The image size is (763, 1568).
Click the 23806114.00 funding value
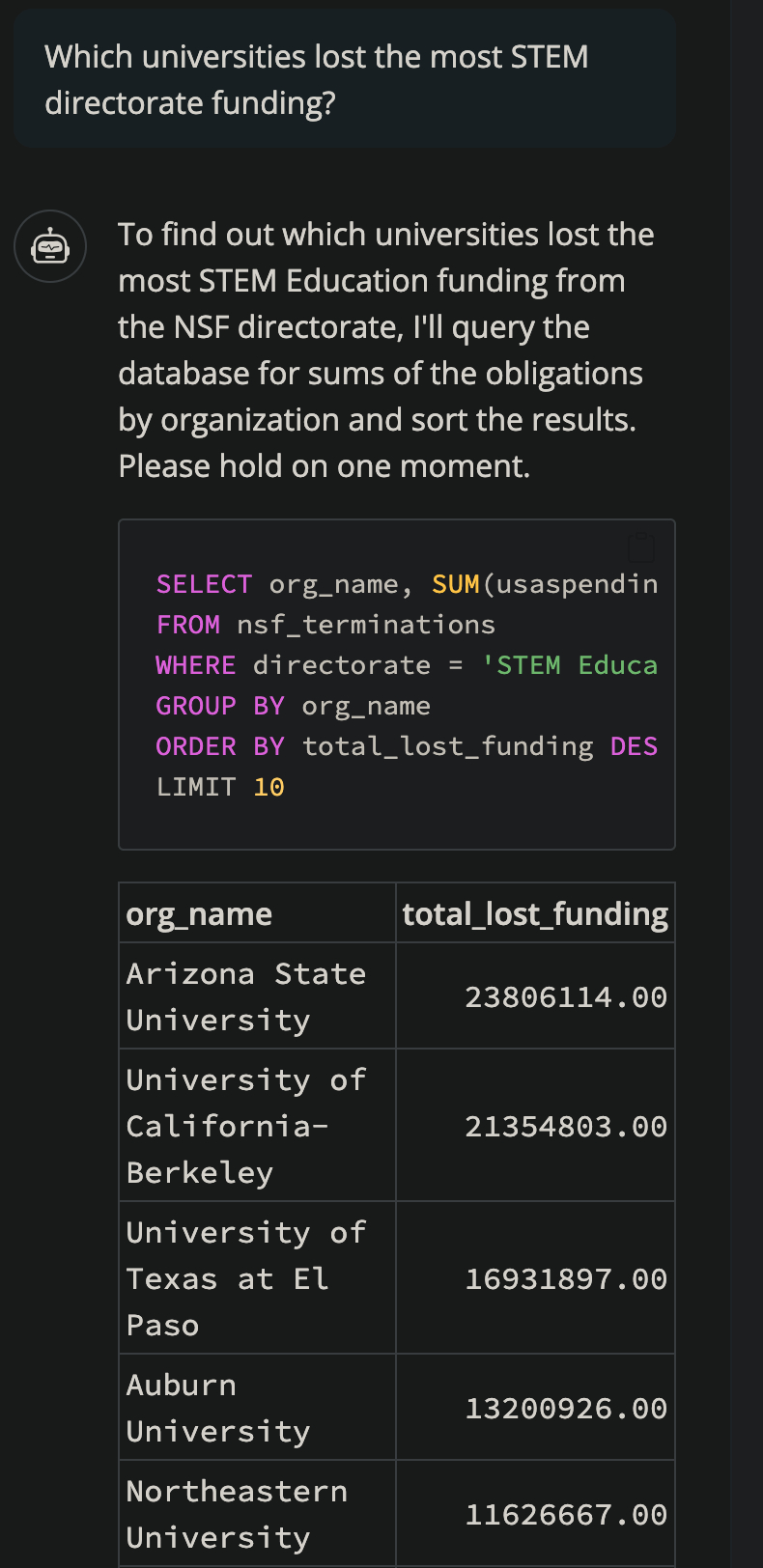(x=566, y=997)
